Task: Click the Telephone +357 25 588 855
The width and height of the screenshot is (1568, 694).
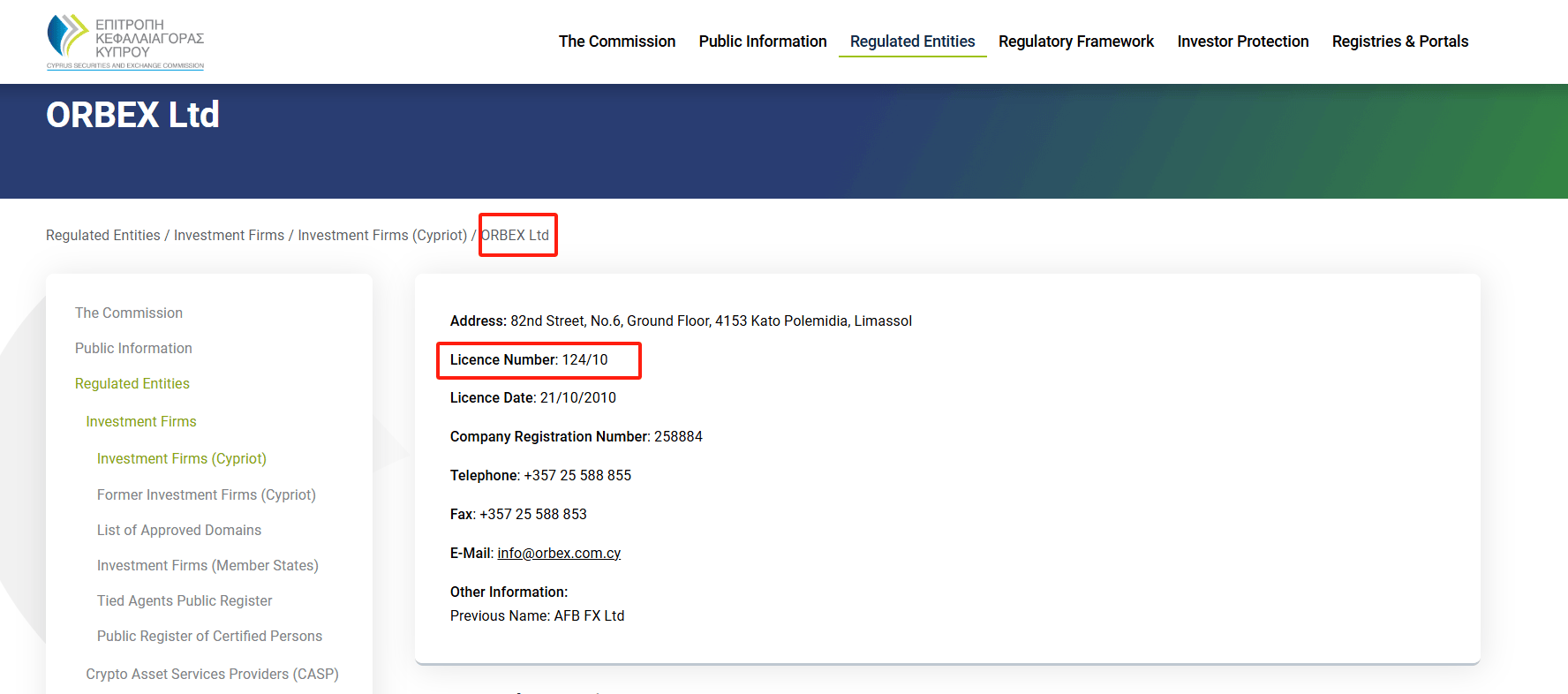Action: tap(540, 475)
